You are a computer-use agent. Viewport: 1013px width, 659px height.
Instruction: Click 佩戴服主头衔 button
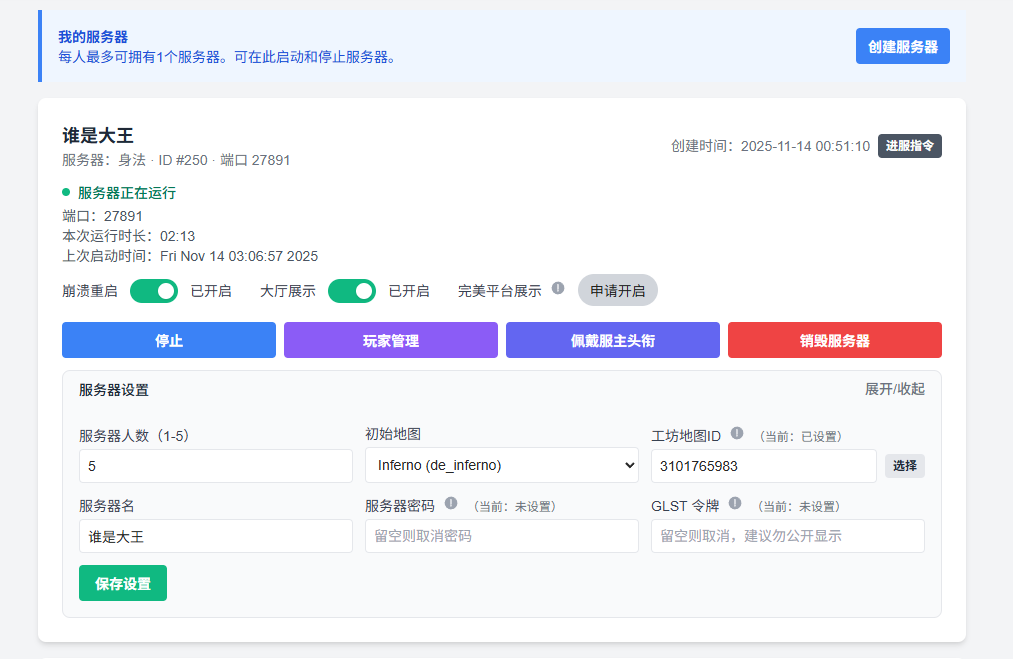612,340
